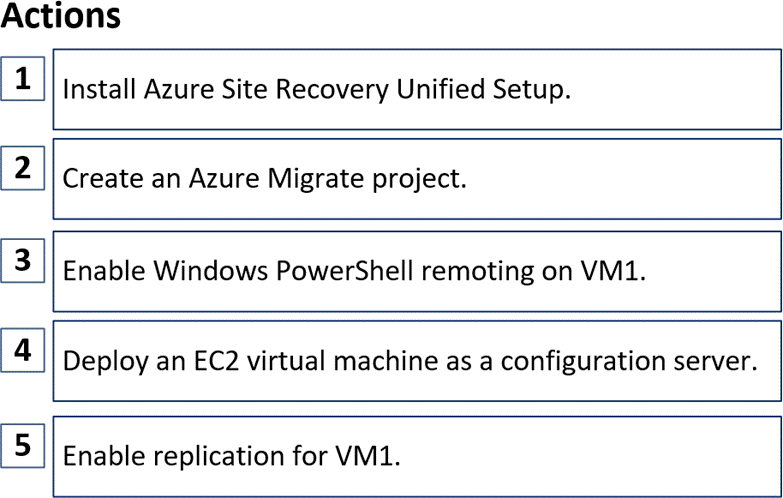Screen dimensions: 783x498
Task: Click the number 1 box
Action: click(22, 77)
